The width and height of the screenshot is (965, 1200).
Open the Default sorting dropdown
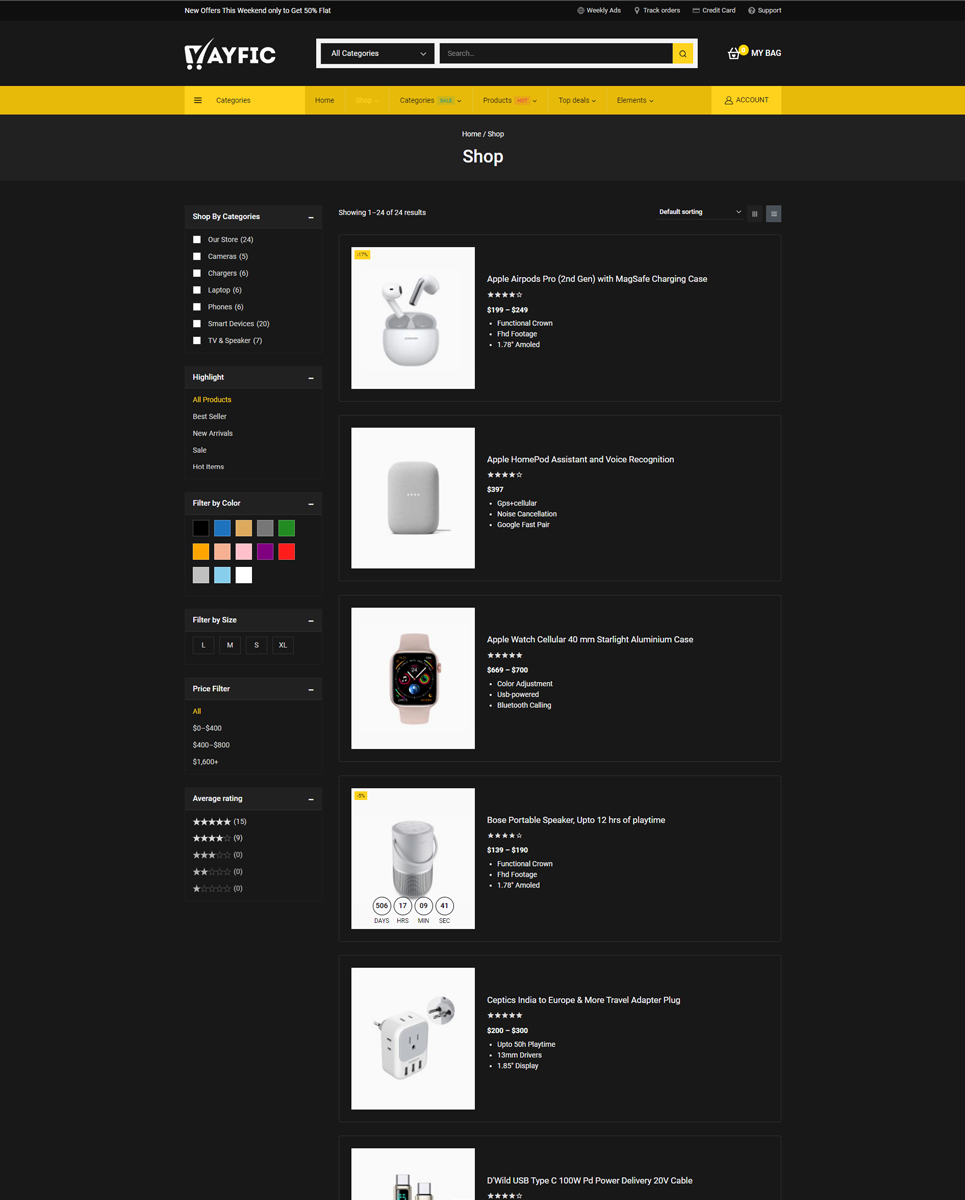699,212
